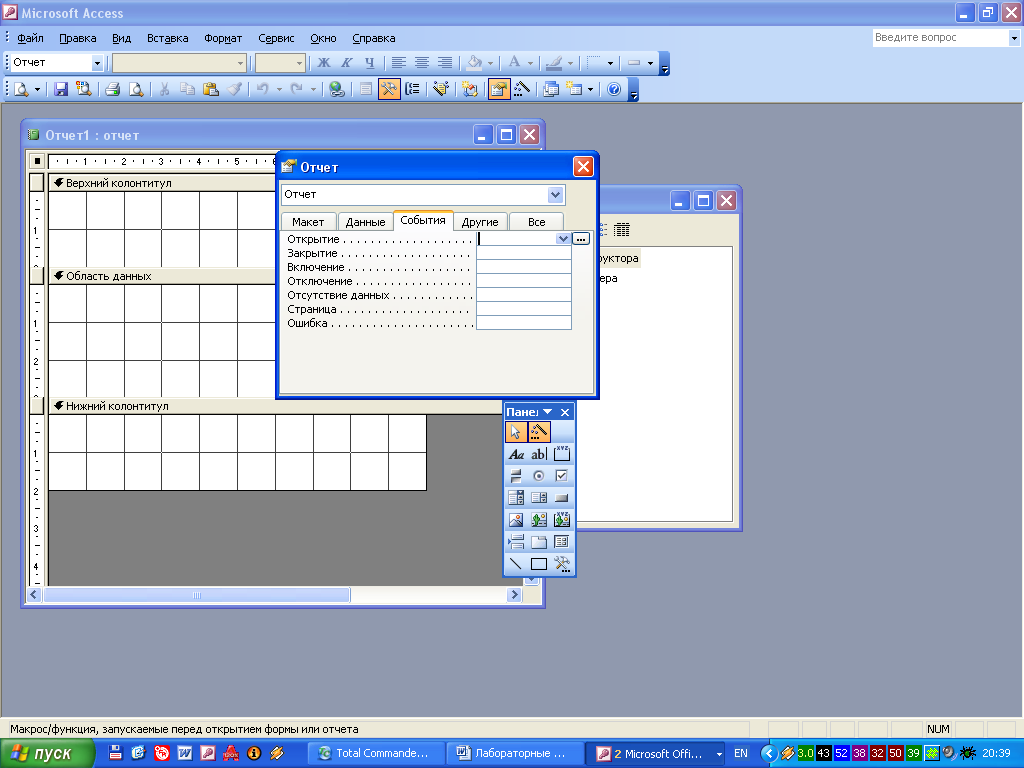This screenshot has height=768, width=1024.
Task: Switch to Лабораторные Word document in taskbar
Action: [515, 754]
